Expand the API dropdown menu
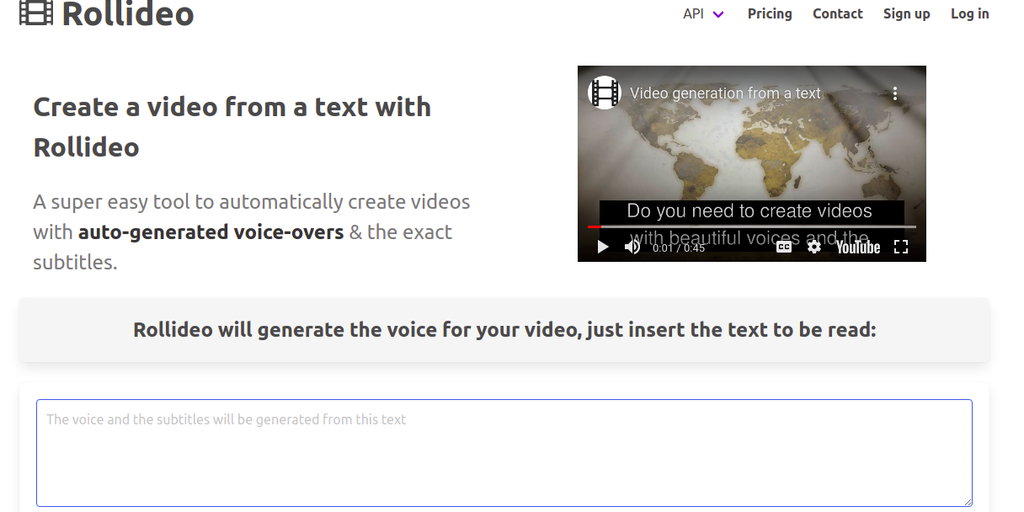Screen dimensions: 1024x512 click(704, 14)
